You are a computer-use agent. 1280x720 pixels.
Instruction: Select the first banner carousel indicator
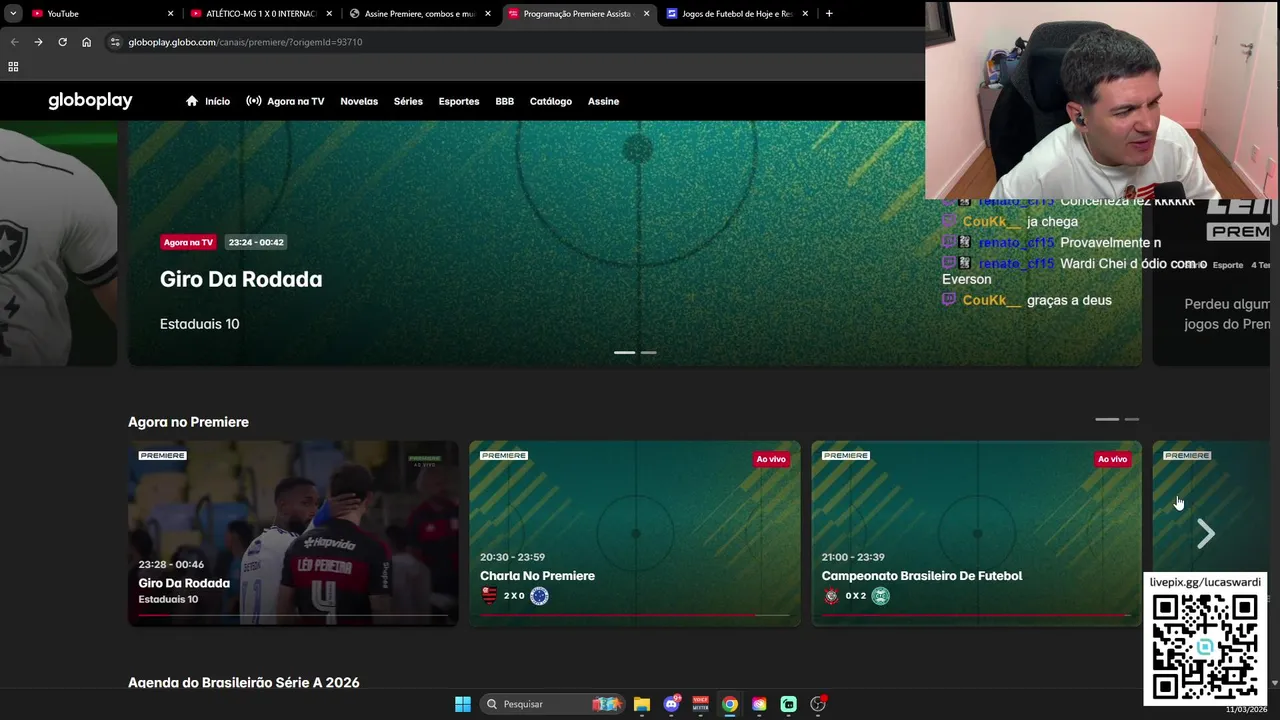[x=624, y=352]
